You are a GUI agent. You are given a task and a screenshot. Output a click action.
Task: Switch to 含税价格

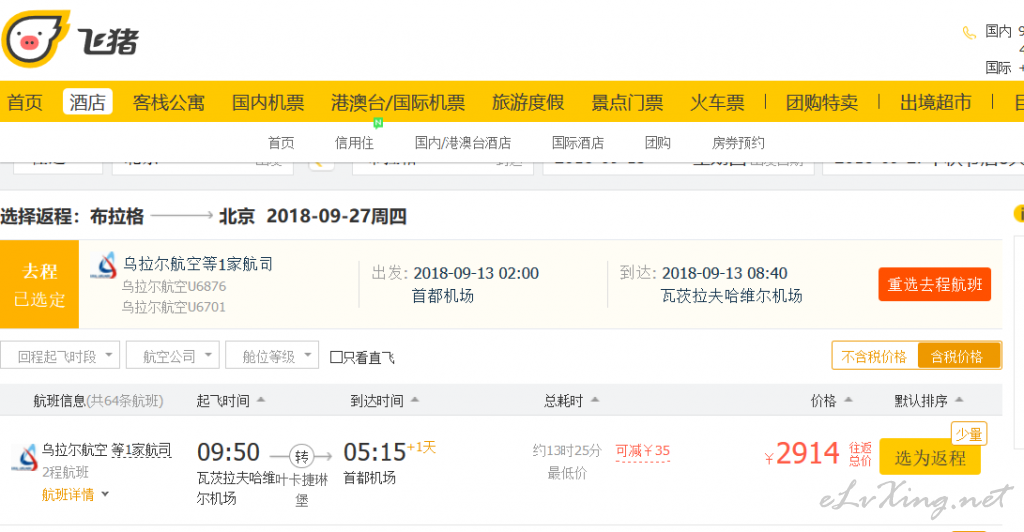click(958, 356)
